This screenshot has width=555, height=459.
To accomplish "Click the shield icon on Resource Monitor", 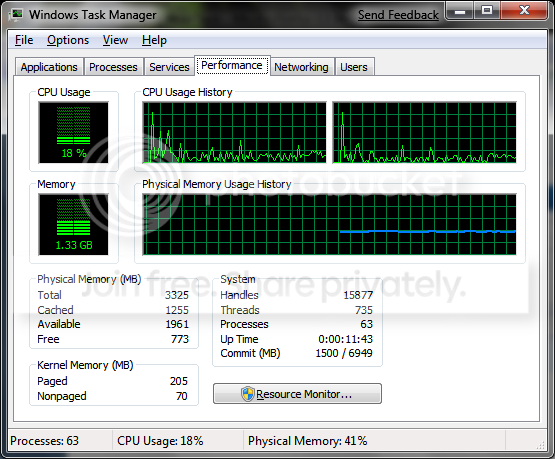I will click(248, 394).
